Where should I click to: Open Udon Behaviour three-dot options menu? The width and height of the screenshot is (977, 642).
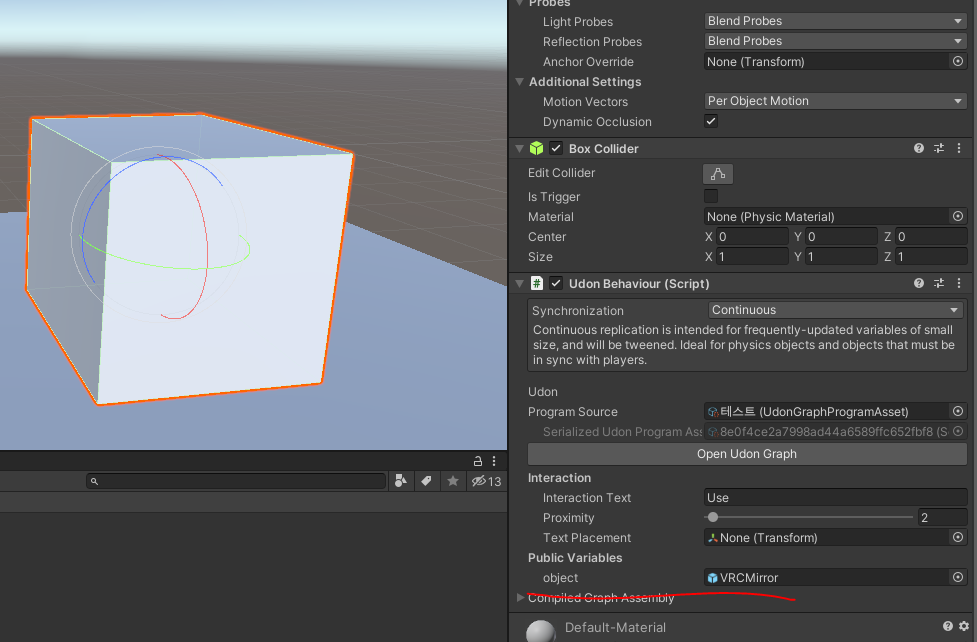(959, 284)
